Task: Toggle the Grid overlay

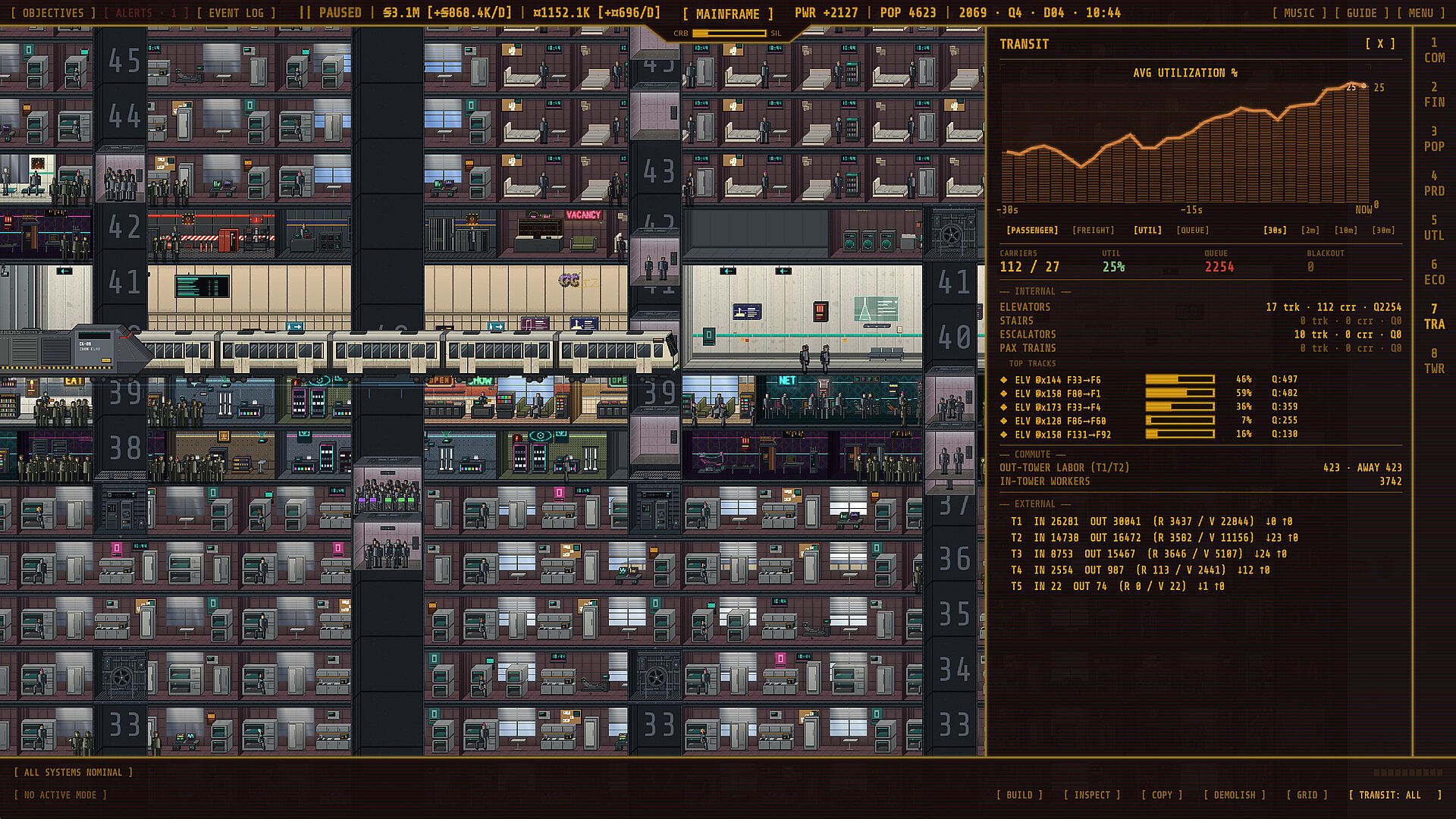Action: (1307, 795)
